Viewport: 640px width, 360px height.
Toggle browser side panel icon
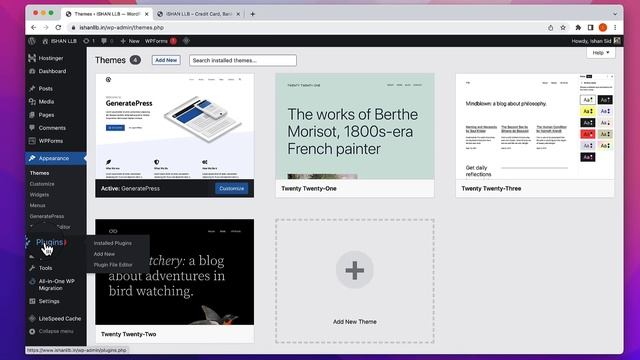(x=590, y=28)
